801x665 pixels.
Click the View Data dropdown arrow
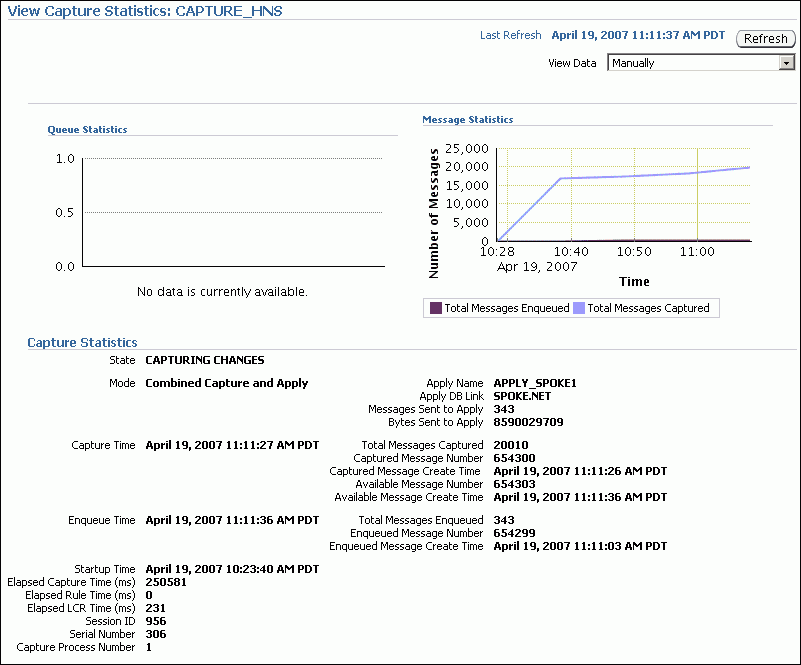pos(786,62)
